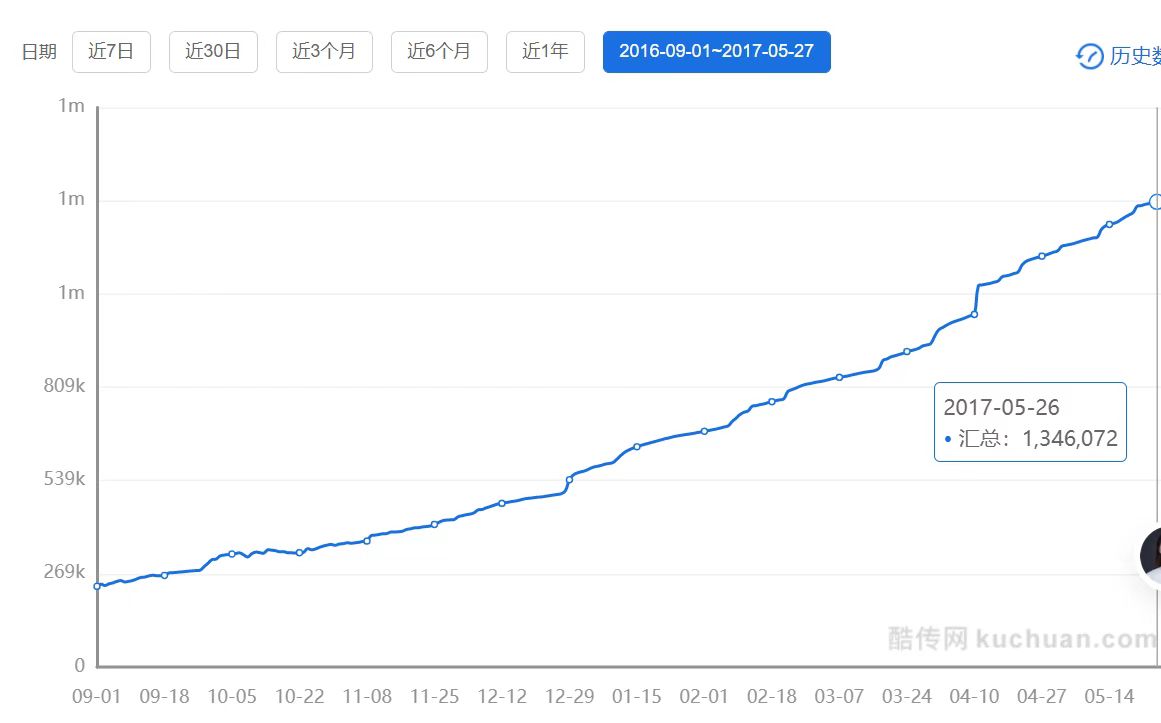Click the data marker above 12-29
The height and width of the screenshot is (723, 1161).
click(569, 480)
